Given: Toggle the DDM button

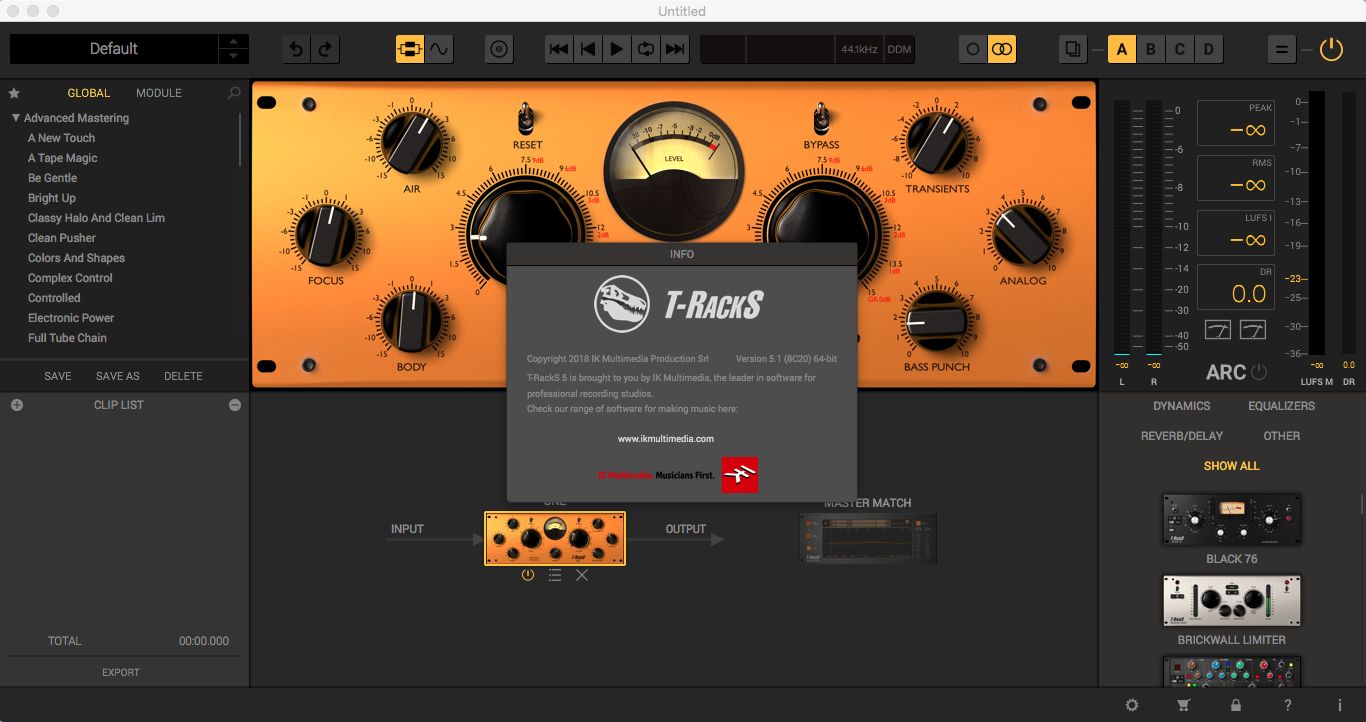Looking at the screenshot, I should (x=900, y=49).
